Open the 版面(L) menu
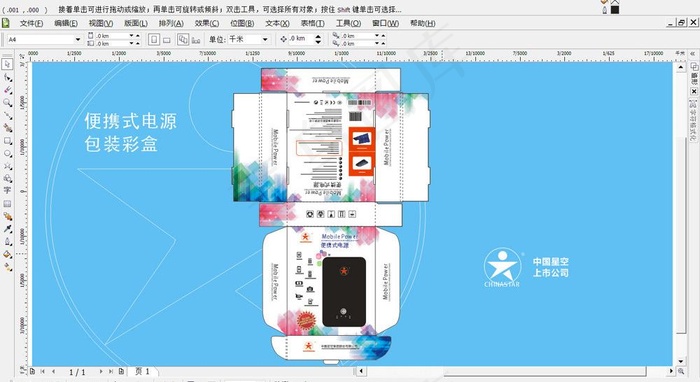700x382 pixels. coord(136,23)
